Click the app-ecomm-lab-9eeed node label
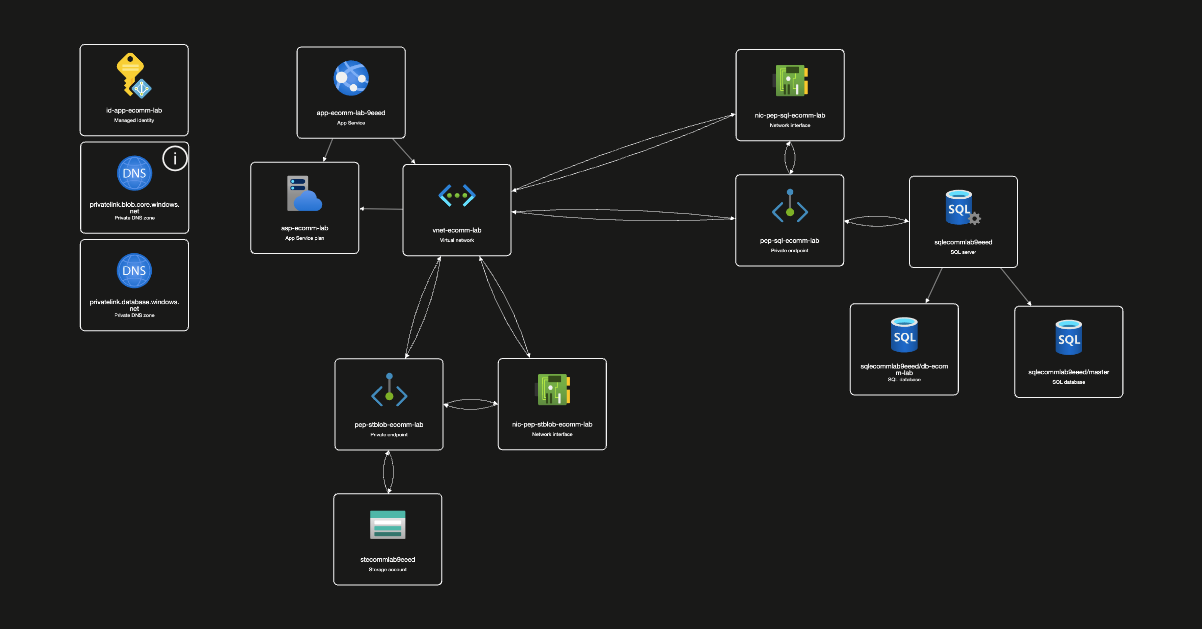The height and width of the screenshot is (629, 1202). (351, 113)
